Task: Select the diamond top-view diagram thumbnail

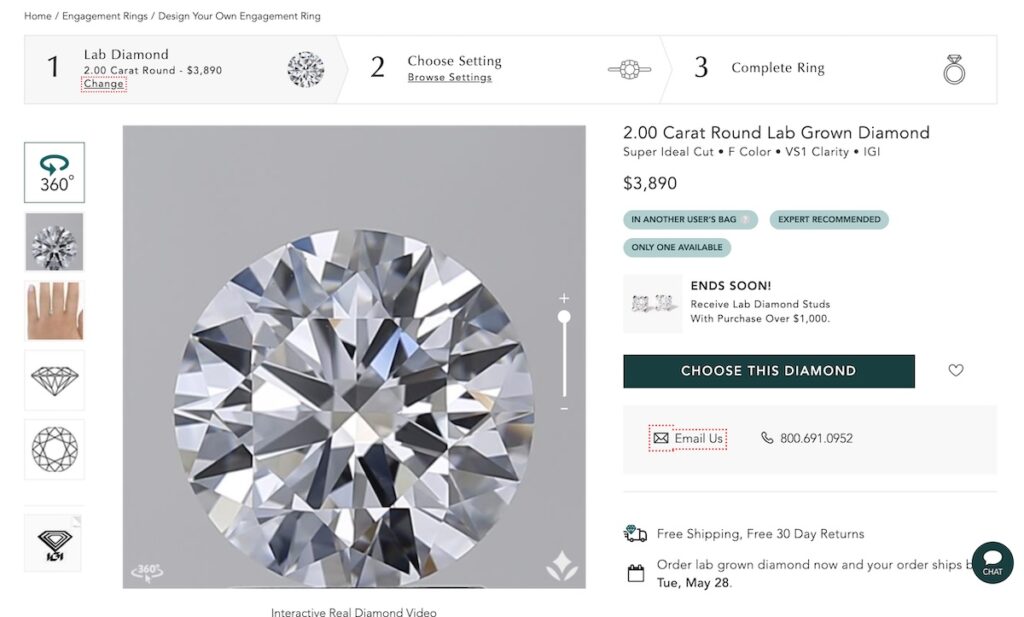Action: pyautogui.click(x=54, y=450)
